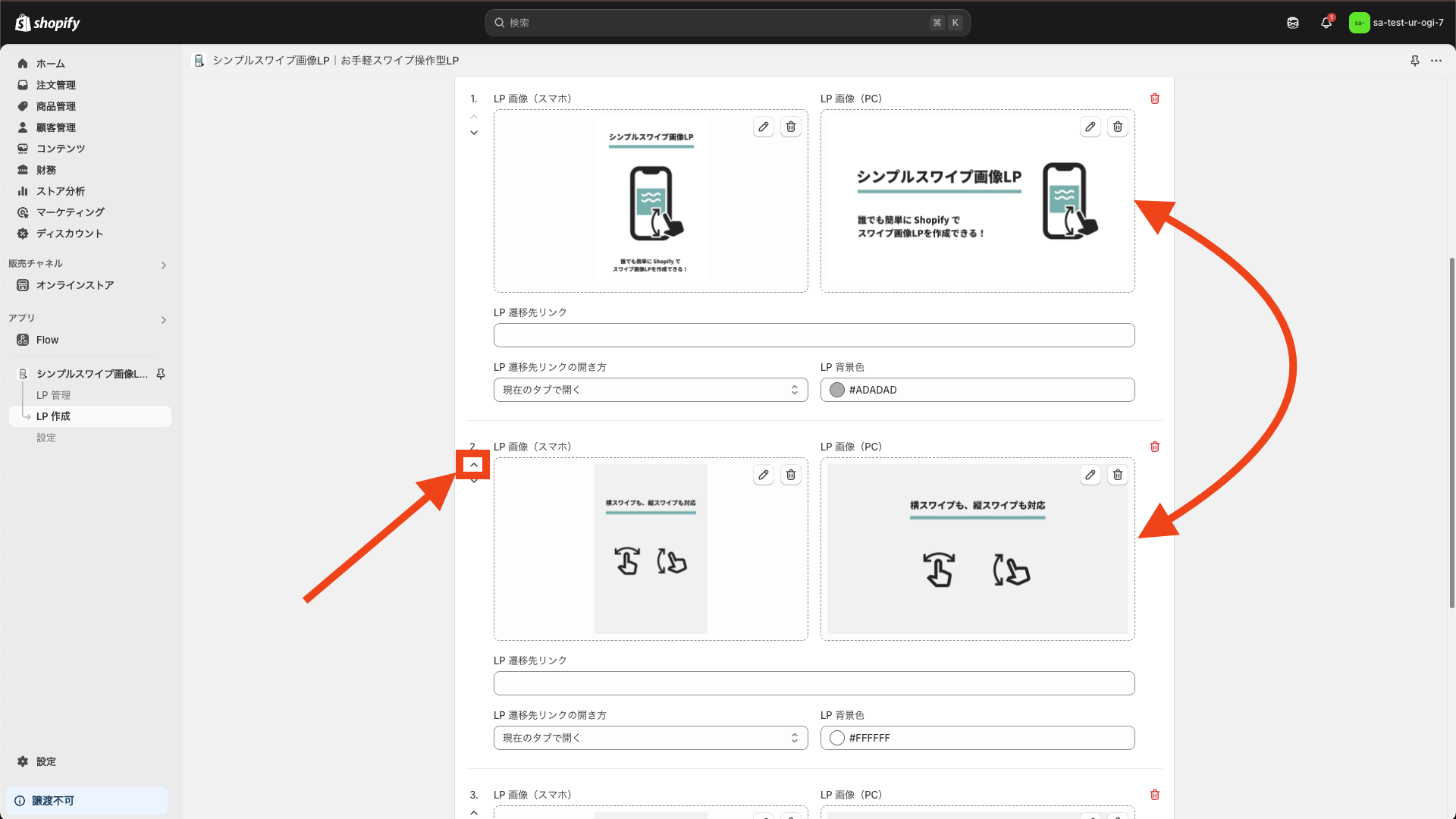Move LP item 3 up with chevron

[474, 813]
